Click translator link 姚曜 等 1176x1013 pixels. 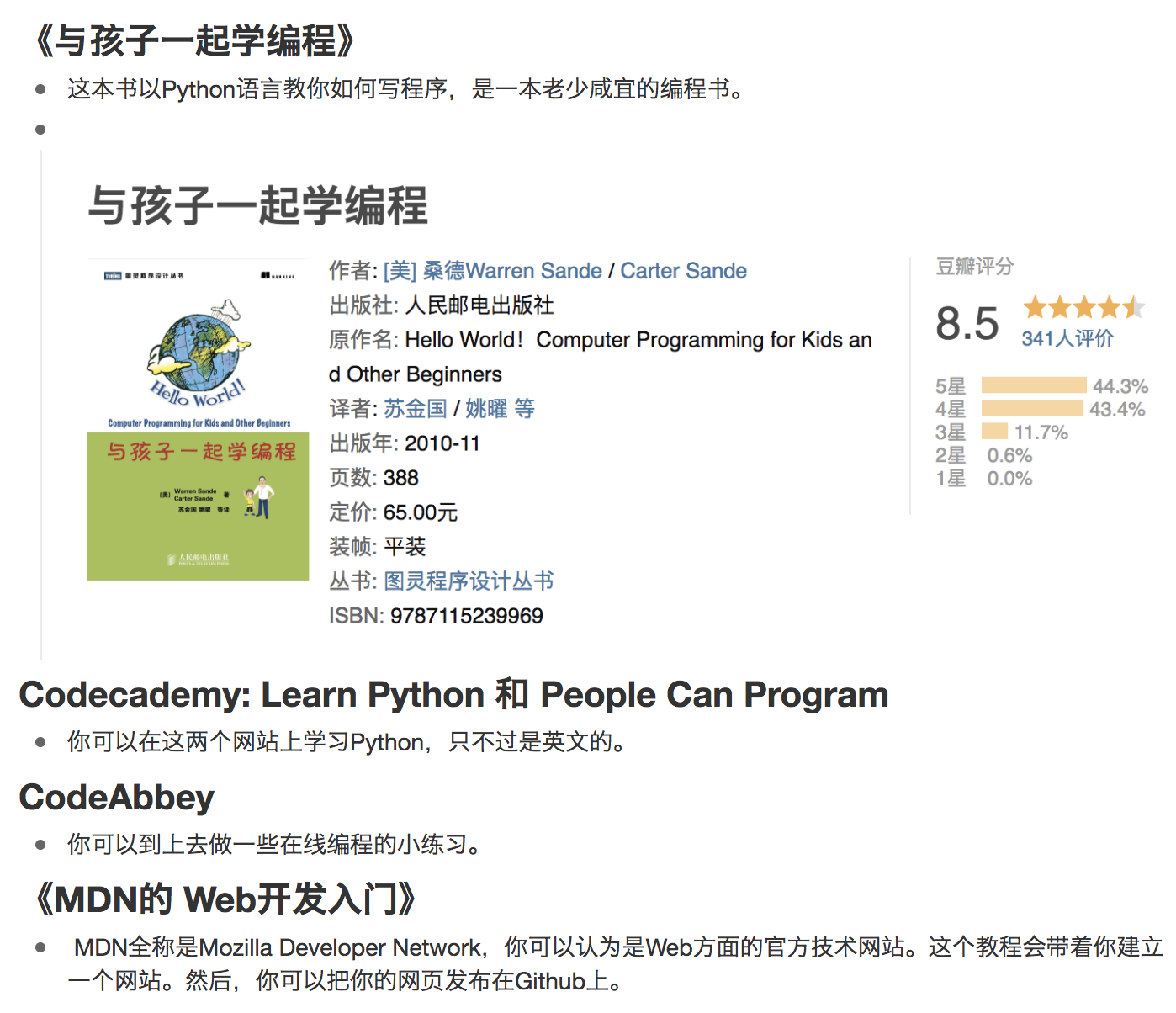coord(500,409)
